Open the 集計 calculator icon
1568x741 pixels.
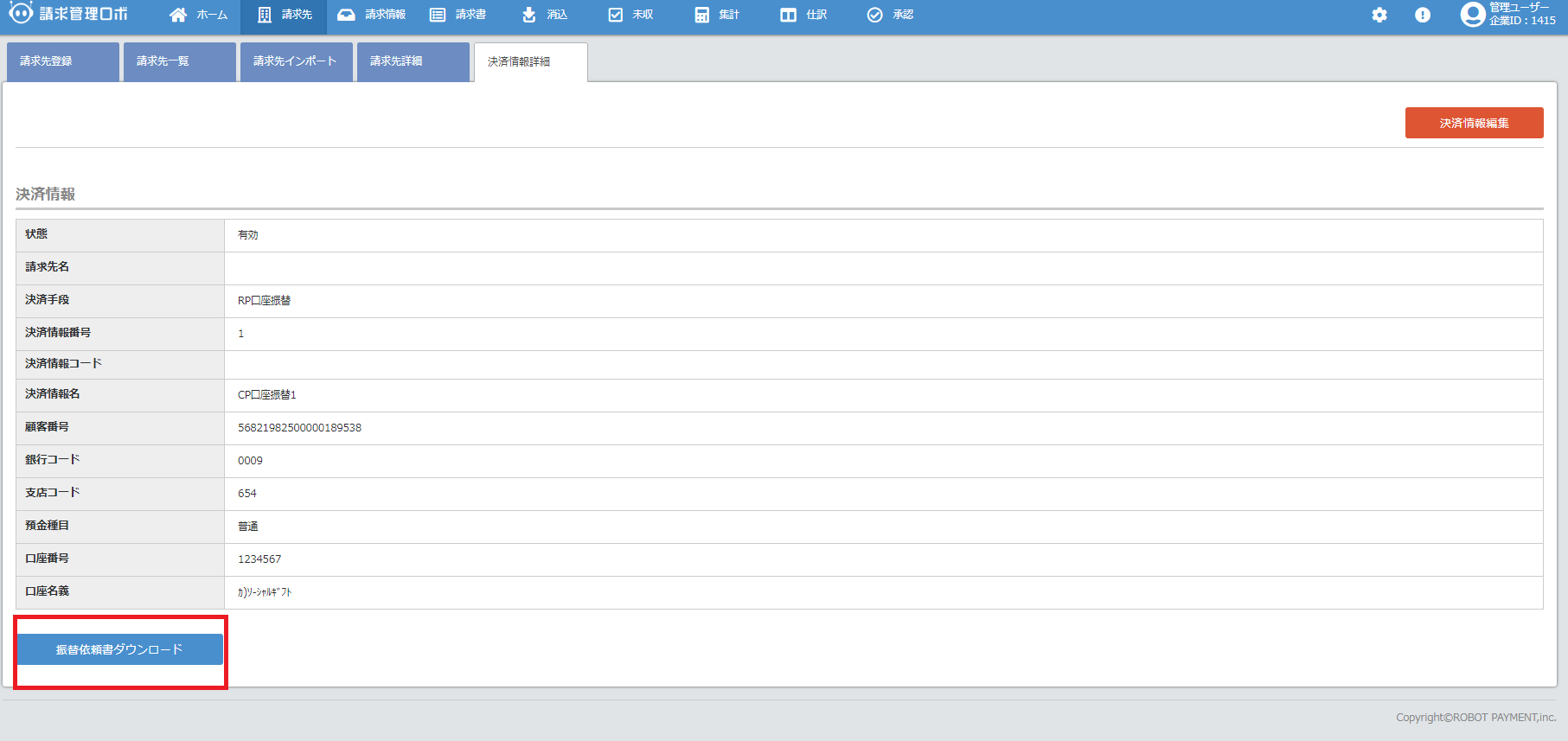702,15
